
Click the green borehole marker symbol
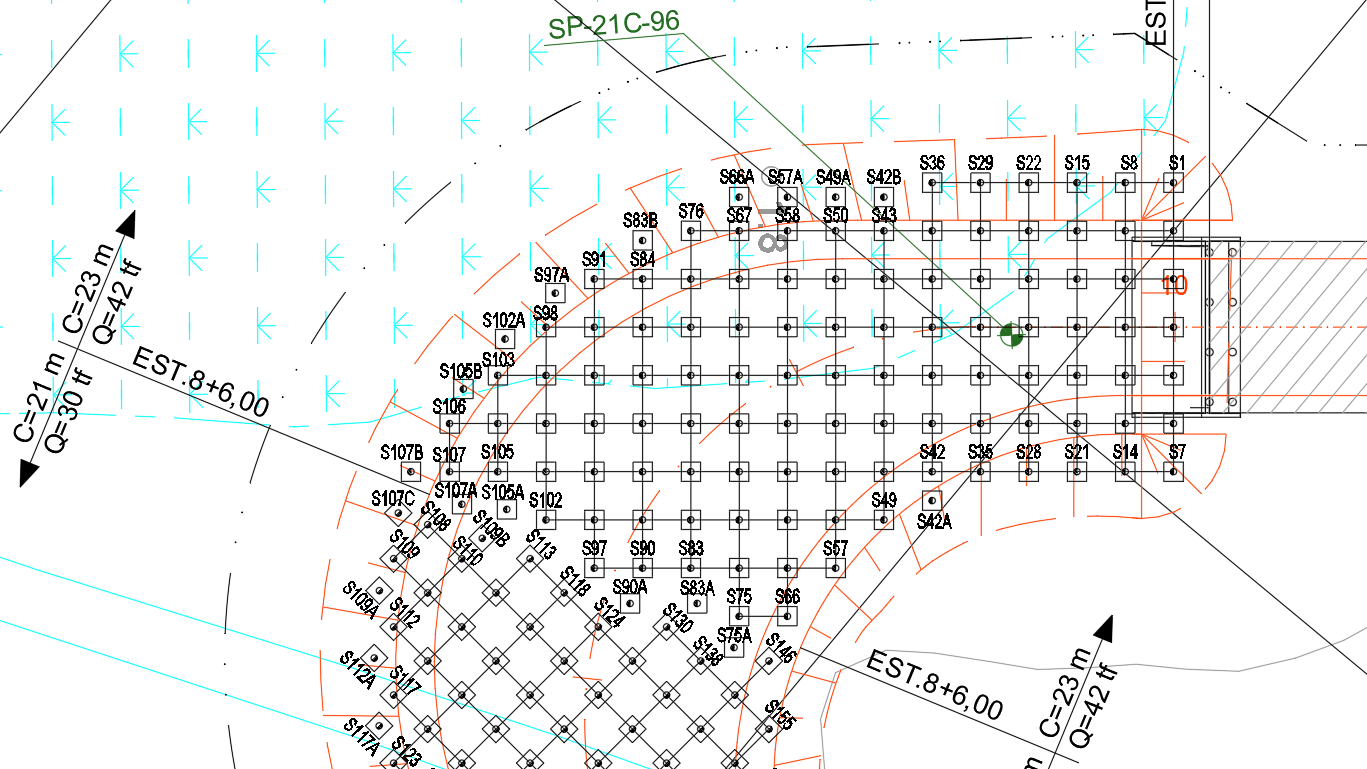pyautogui.click(x=1011, y=334)
